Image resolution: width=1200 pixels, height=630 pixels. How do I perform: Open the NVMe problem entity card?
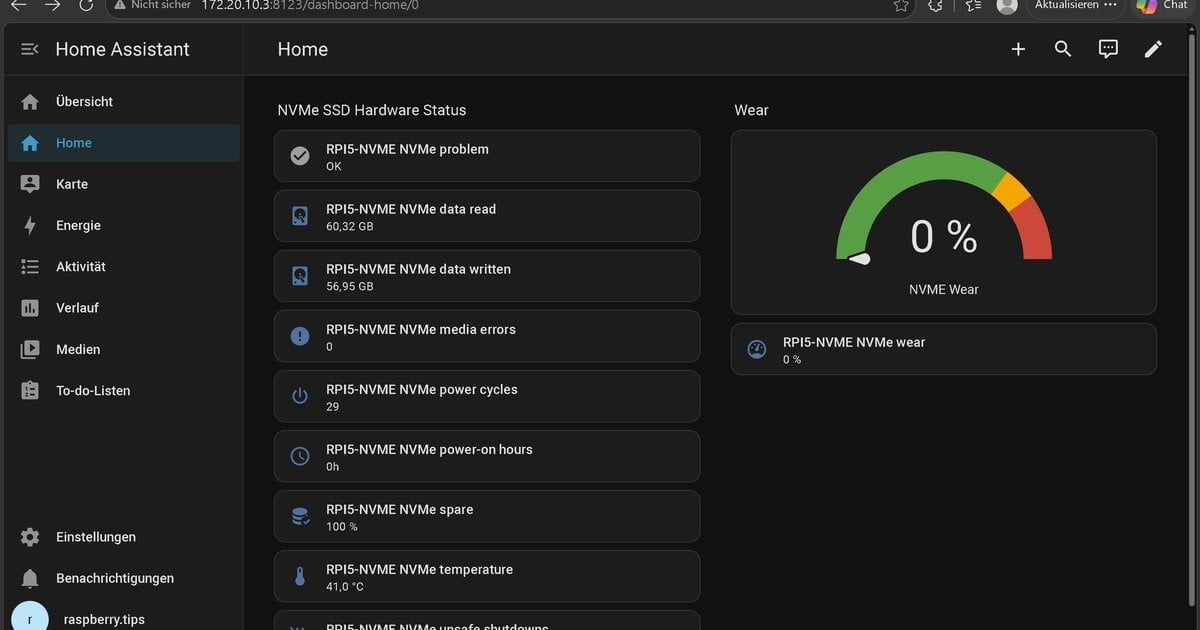coord(487,156)
